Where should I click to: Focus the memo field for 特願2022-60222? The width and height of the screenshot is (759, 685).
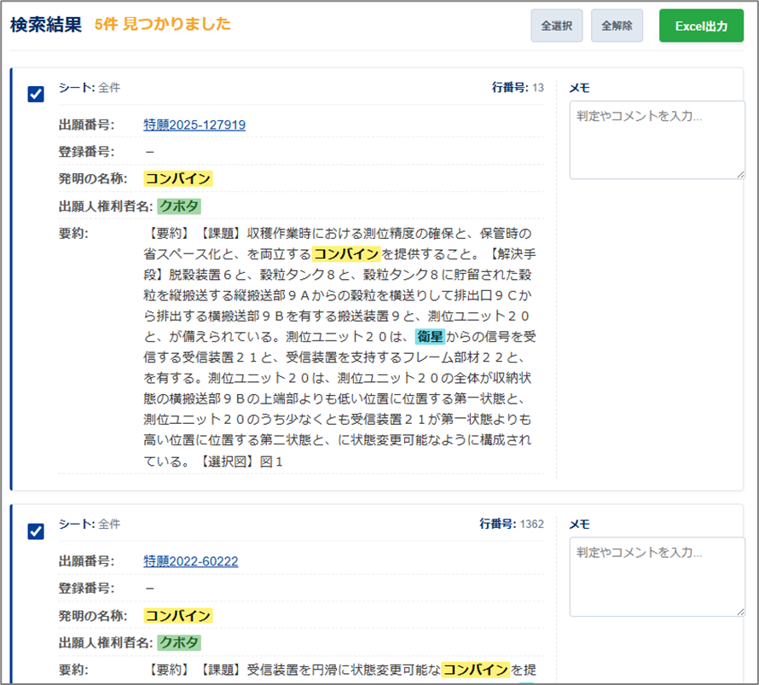tap(657, 577)
